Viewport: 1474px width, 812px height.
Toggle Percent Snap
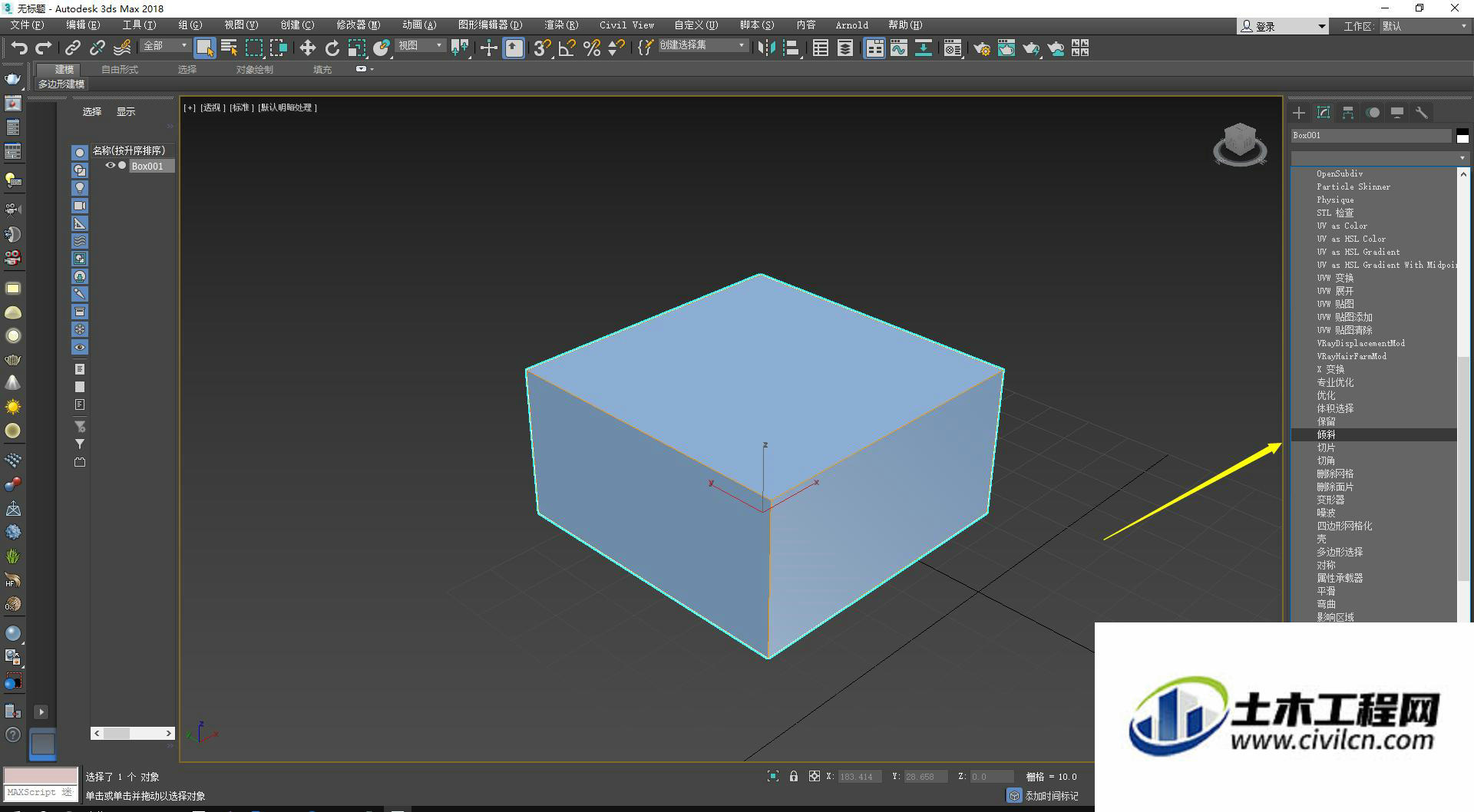(x=592, y=48)
